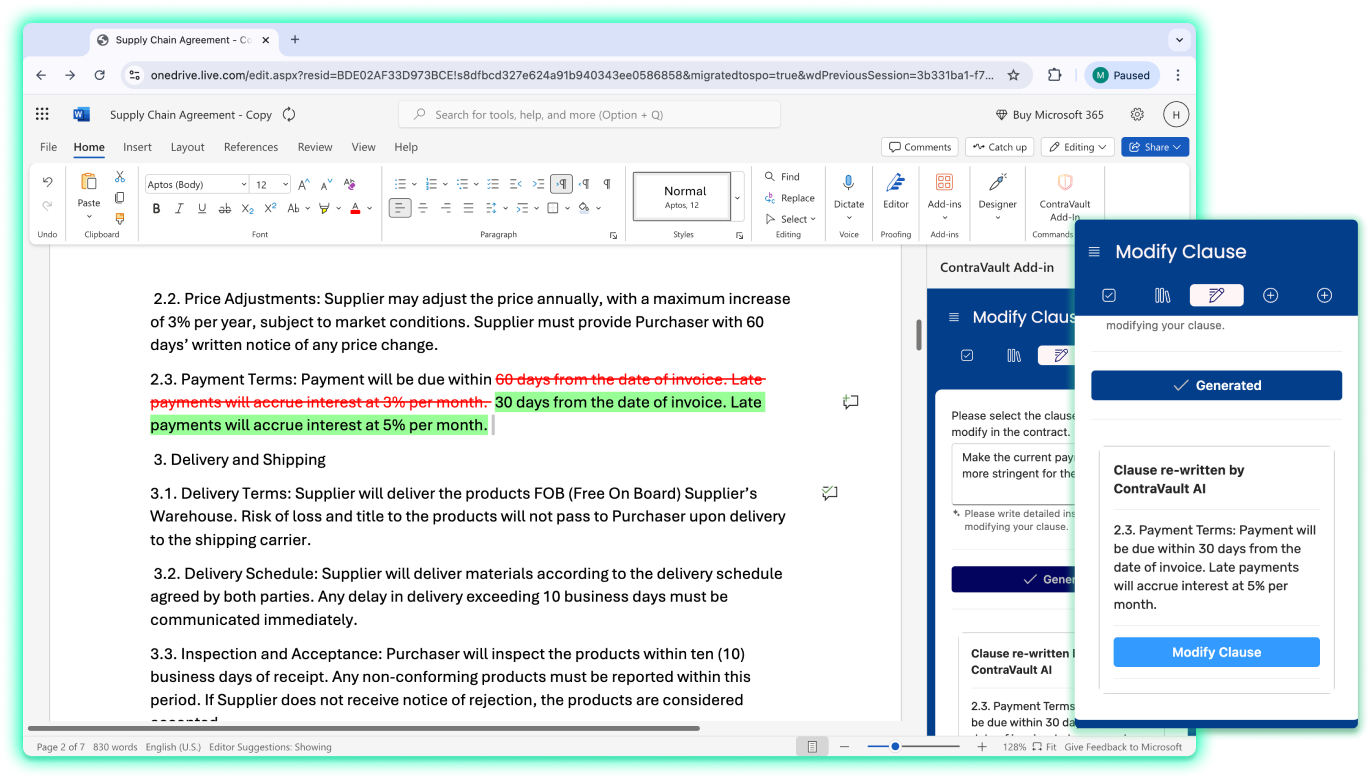Toggle Subscript formatting
1370x779 pixels.
pos(249,208)
